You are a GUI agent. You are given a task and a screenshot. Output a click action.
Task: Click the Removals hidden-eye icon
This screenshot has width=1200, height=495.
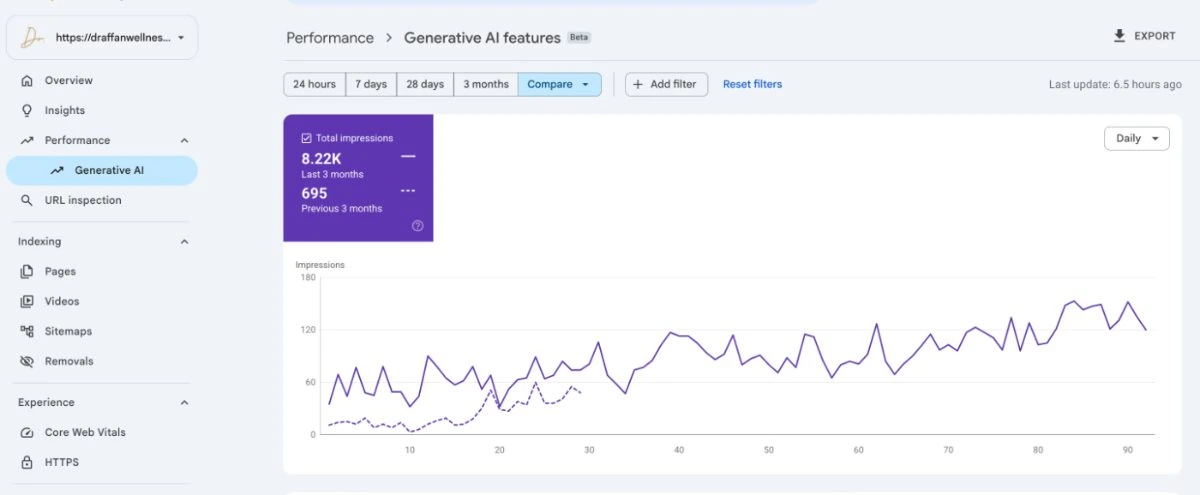(27, 362)
